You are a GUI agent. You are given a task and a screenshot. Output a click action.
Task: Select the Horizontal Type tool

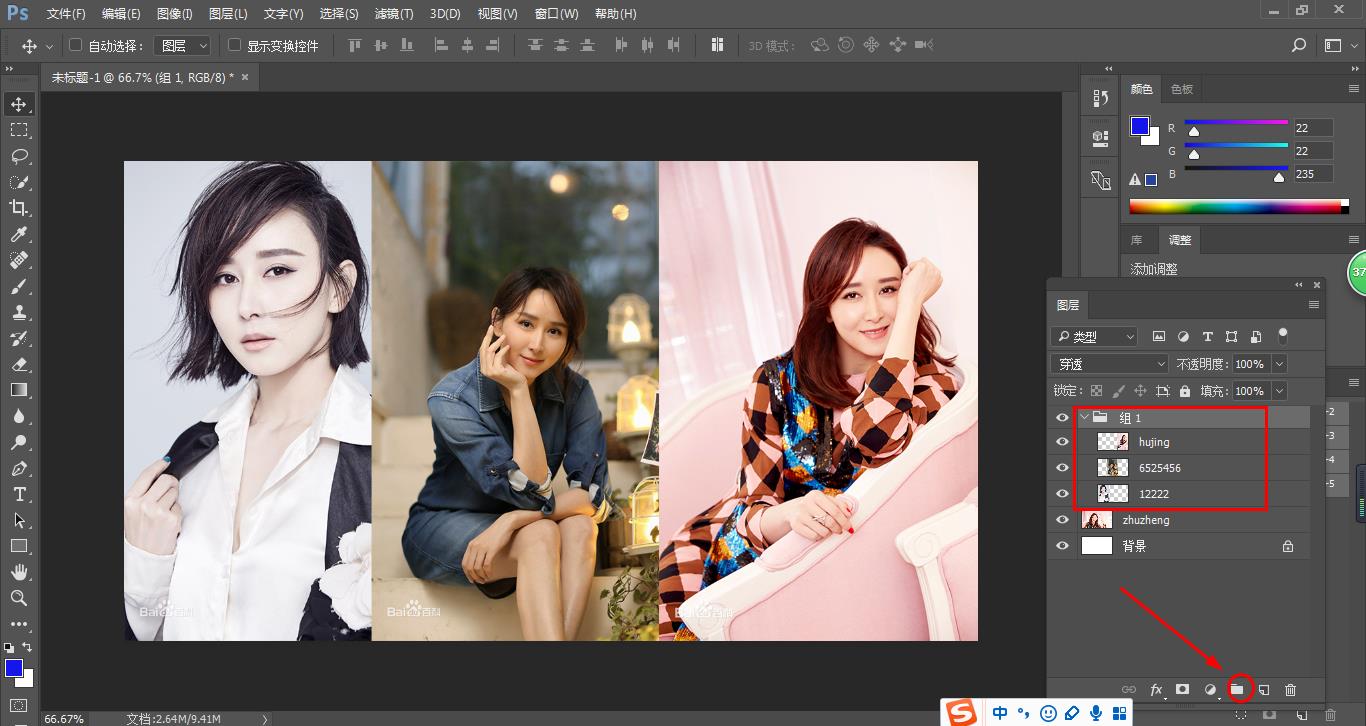point(19,494)
